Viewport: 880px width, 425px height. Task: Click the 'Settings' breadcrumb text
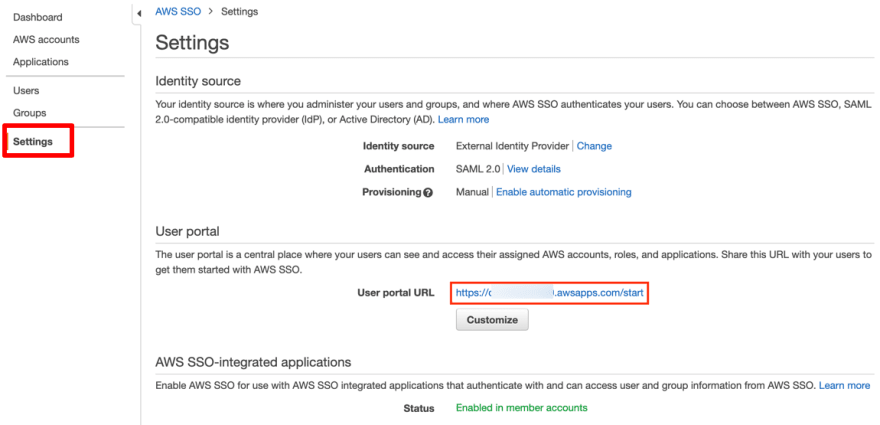pyautogui.click(x=240, y=11)
